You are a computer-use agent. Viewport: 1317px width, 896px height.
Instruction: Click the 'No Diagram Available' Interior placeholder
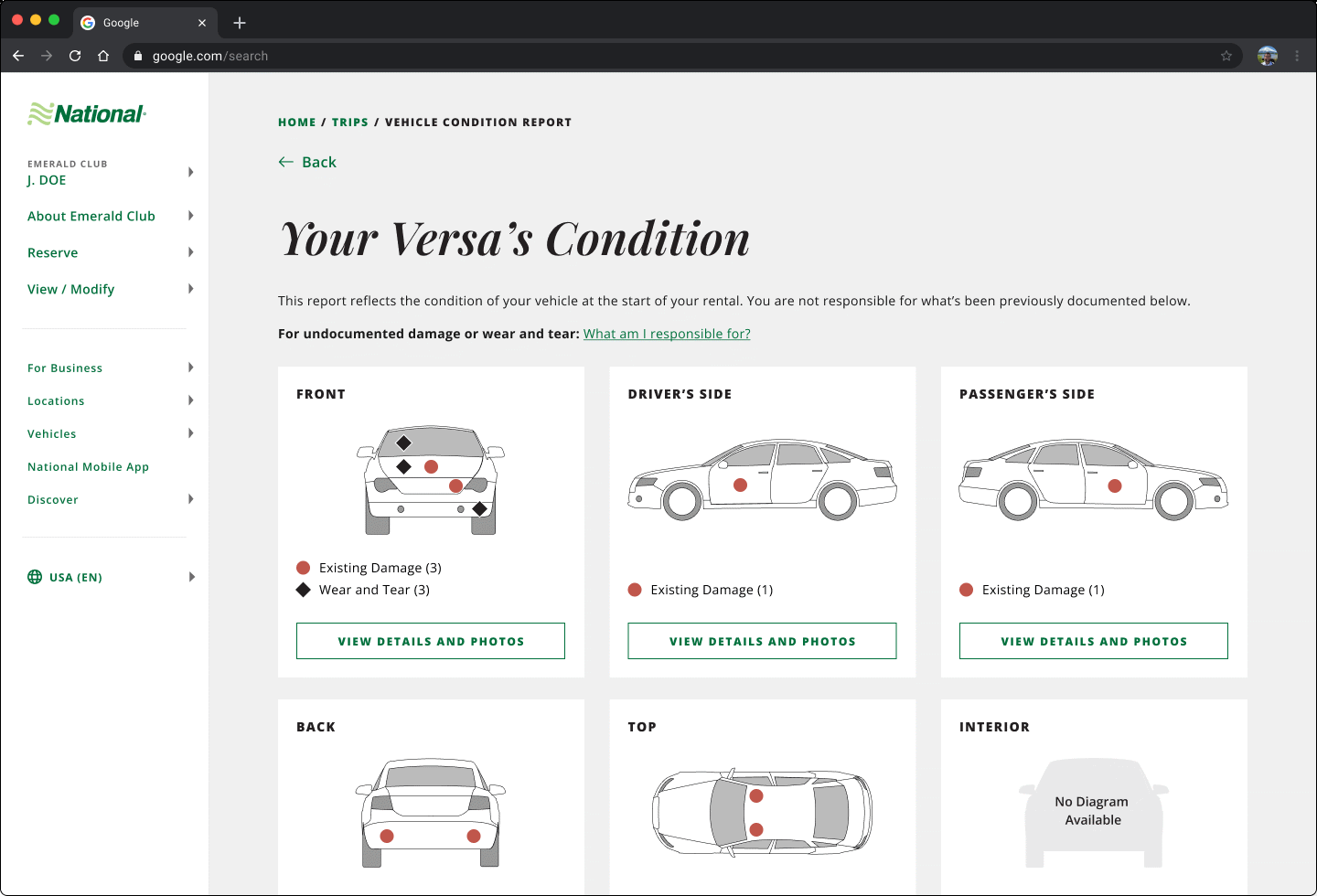pyautogui.click(x=1094, y=812)
